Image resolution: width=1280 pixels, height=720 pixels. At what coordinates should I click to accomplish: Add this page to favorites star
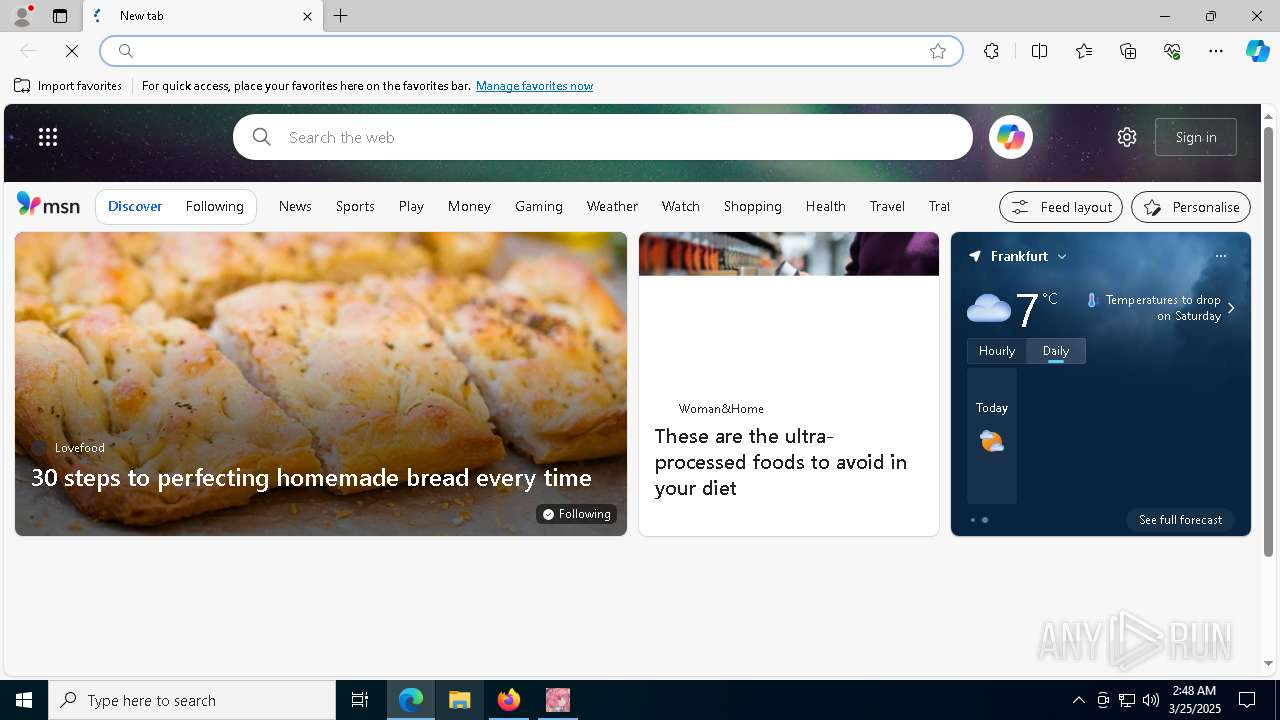click(x=938, y=51)
